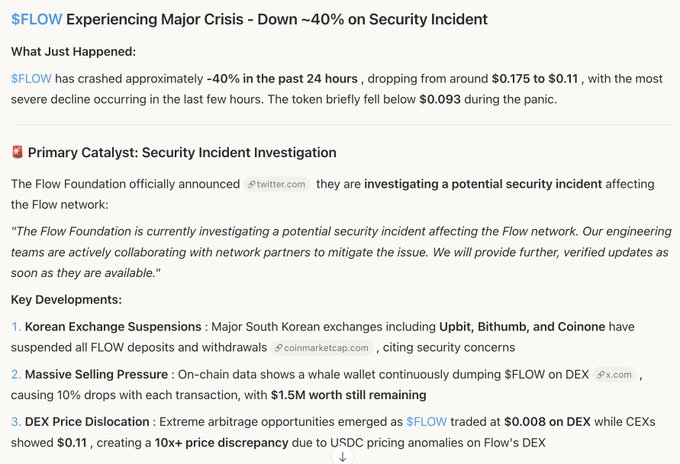Click the 'Key Developments:' heading
This screenshot has height=464, width=680.
66,299
